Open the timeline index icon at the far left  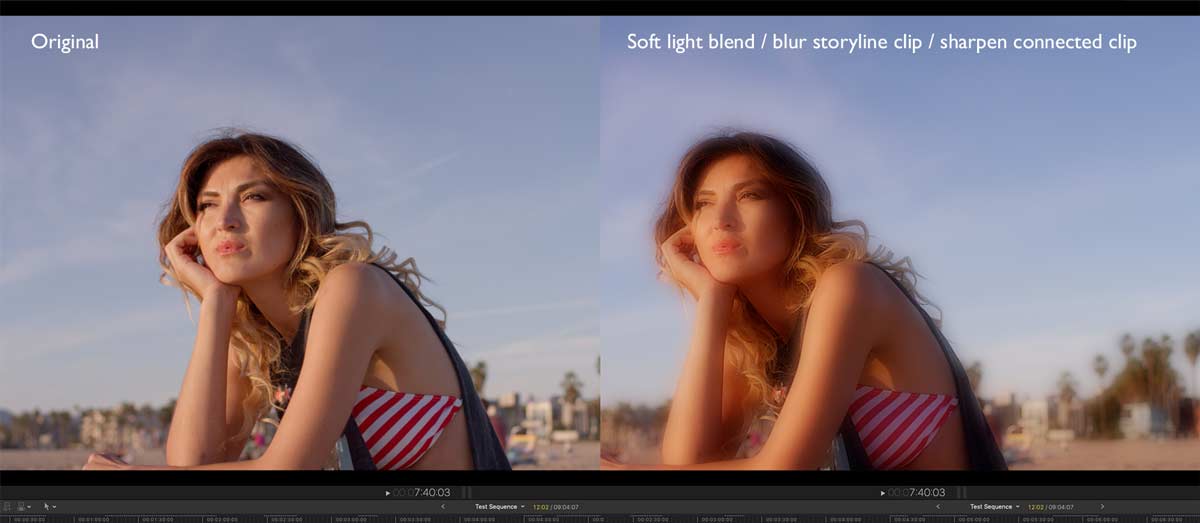(7, 507)
